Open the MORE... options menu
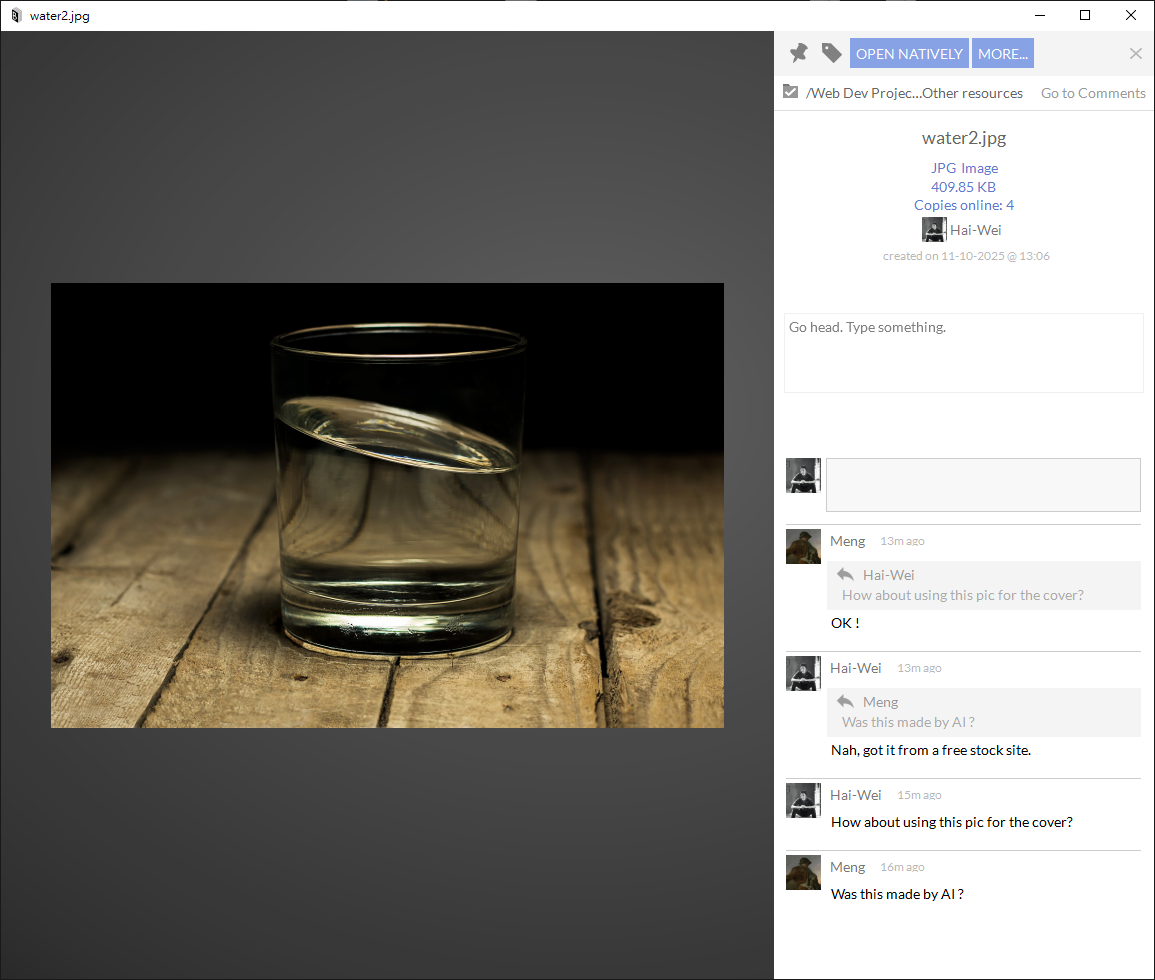This screenshot has height=980, width=1155. point(1002,54)
